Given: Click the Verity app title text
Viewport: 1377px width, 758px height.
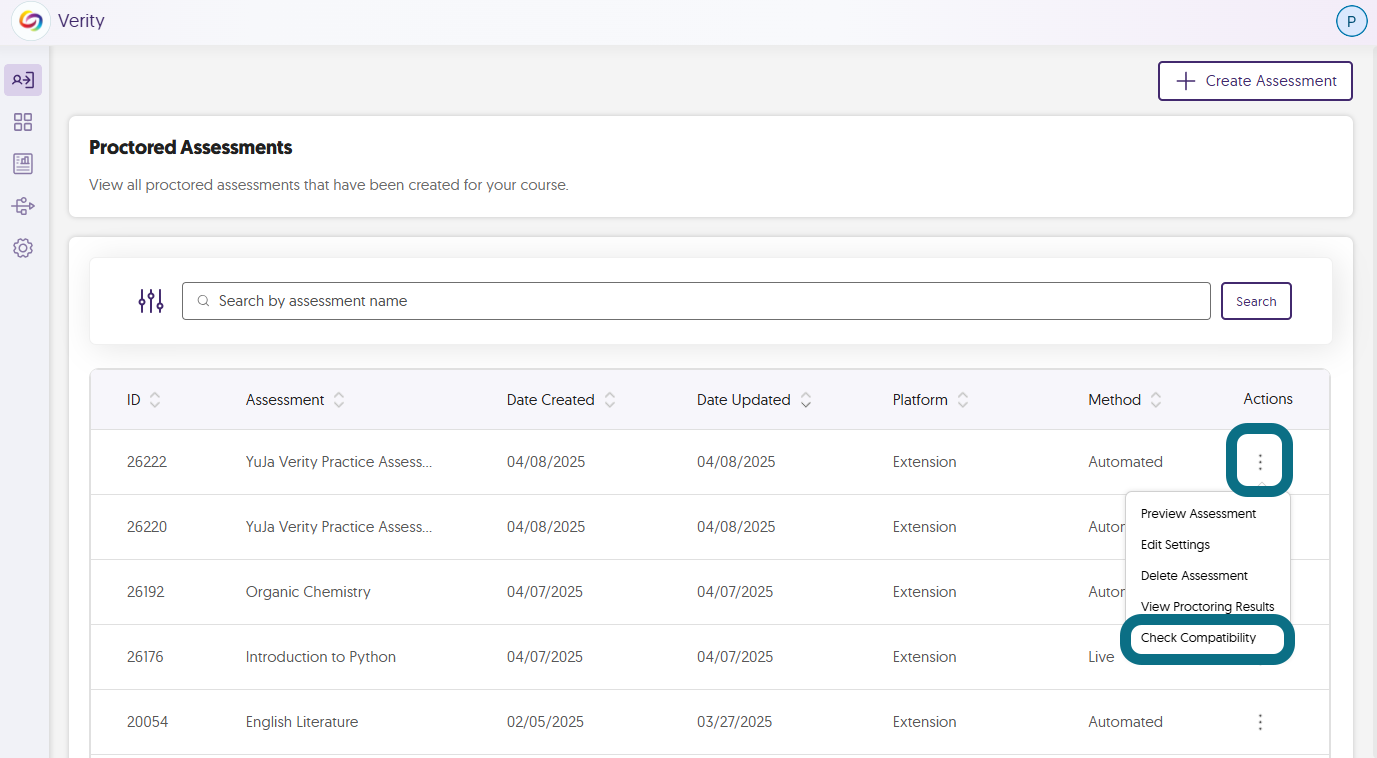Looking at the screenshot, I should 81,21.
